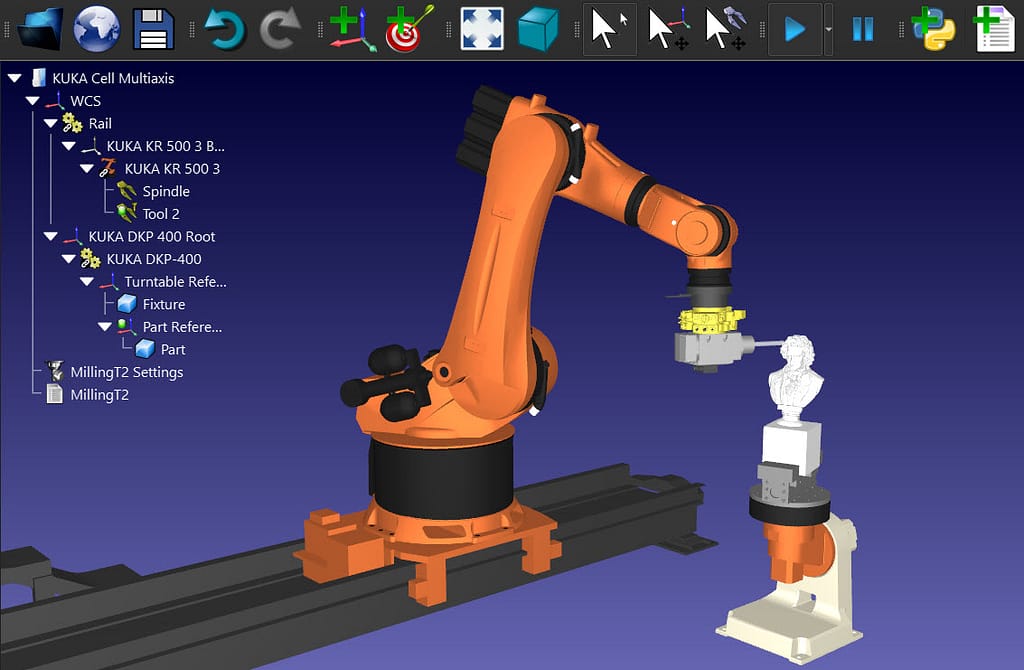Pause the running simulation
The image size is (1024, 670).
point(862,27)
